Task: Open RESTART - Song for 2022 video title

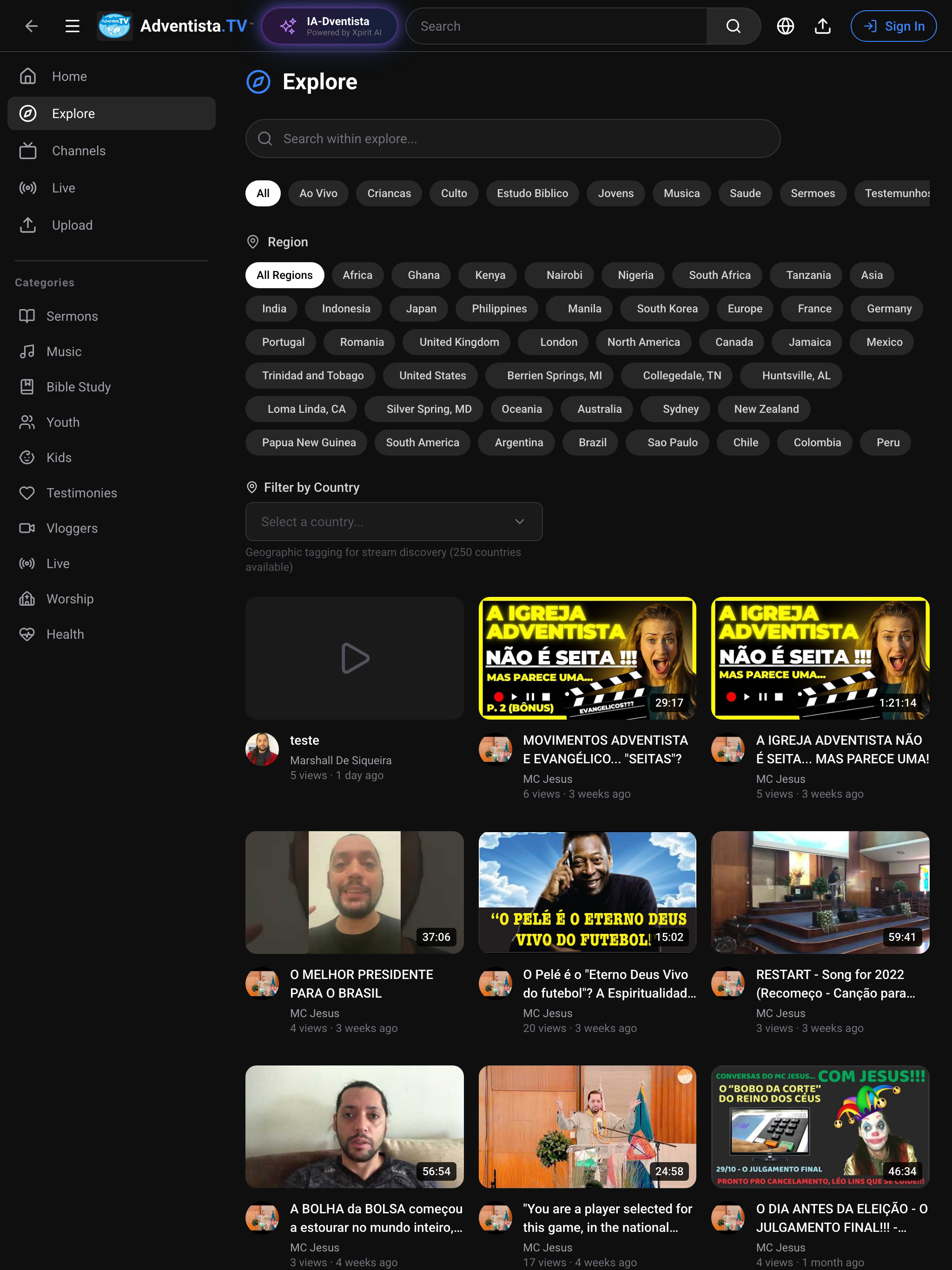Action: coord(835,984)
